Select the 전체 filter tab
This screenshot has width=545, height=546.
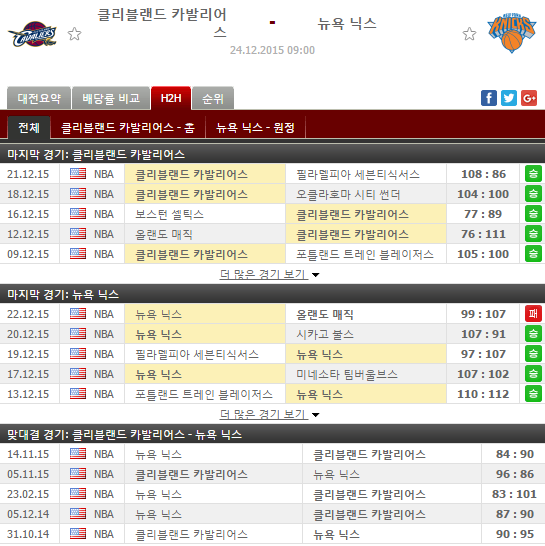click(x=29, y=127)
